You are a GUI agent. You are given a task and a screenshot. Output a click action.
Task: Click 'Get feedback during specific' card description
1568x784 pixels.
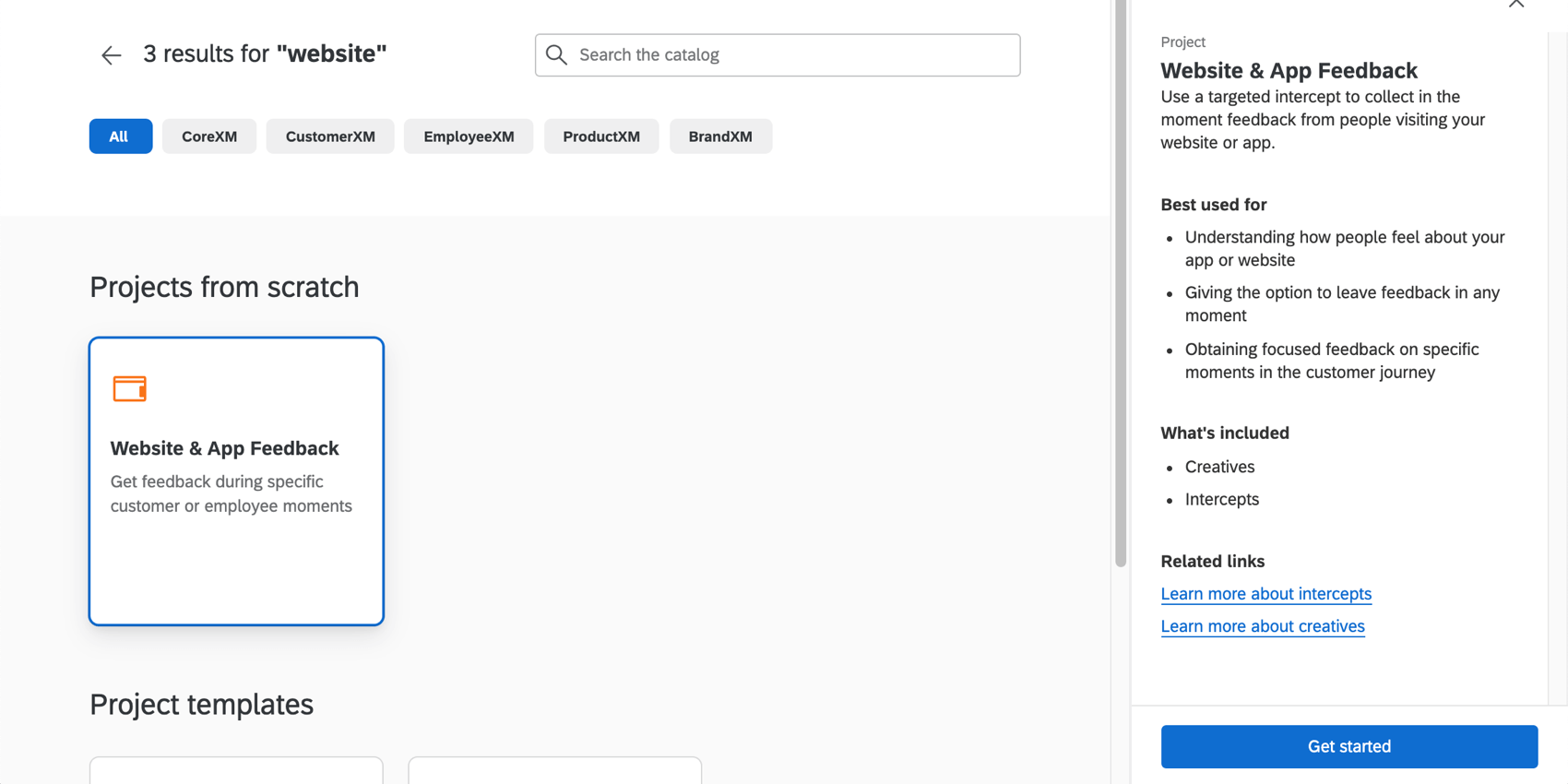231,493
